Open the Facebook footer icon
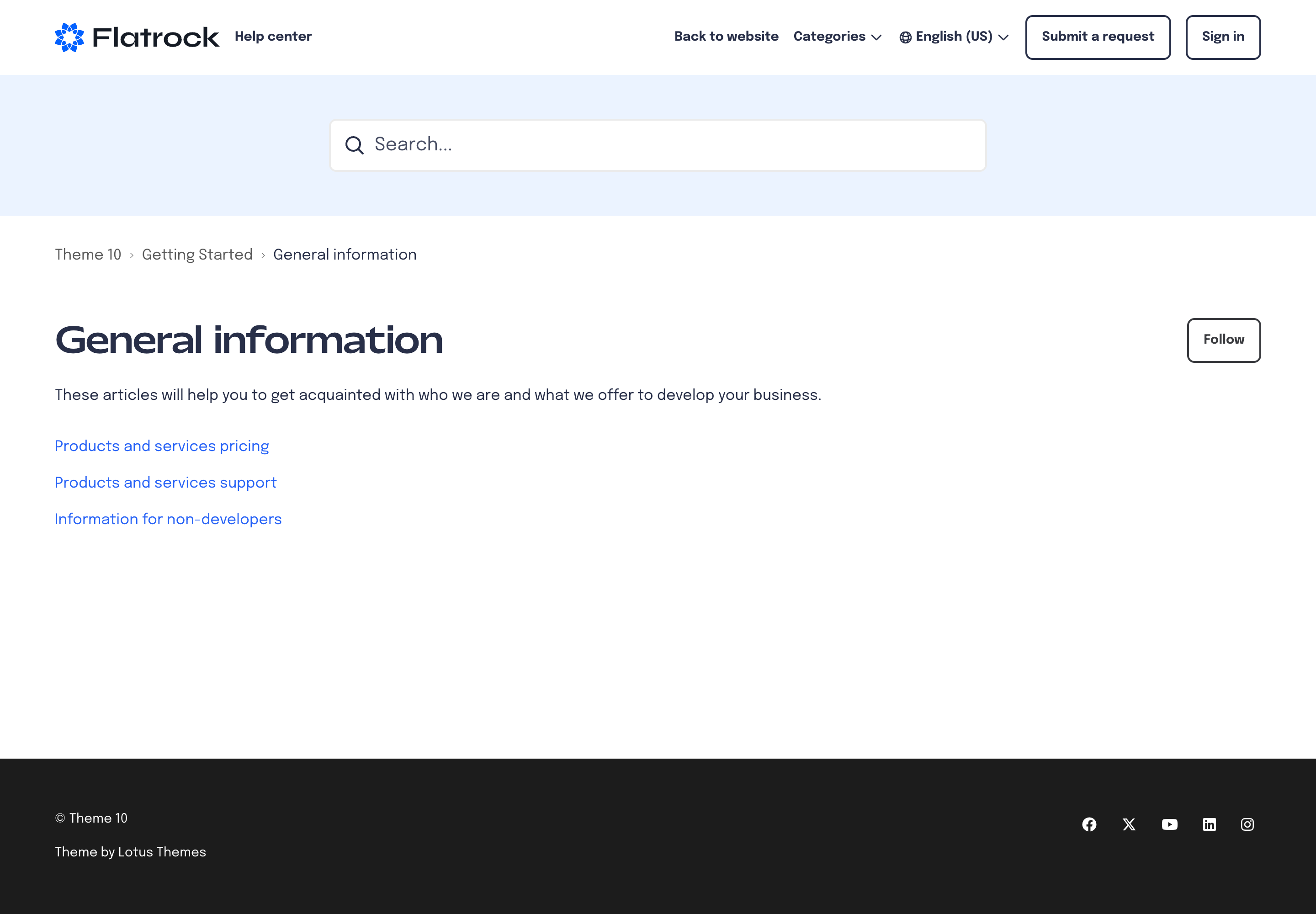The height and width of the screenshot is (914, 1316). [1089, 824]
